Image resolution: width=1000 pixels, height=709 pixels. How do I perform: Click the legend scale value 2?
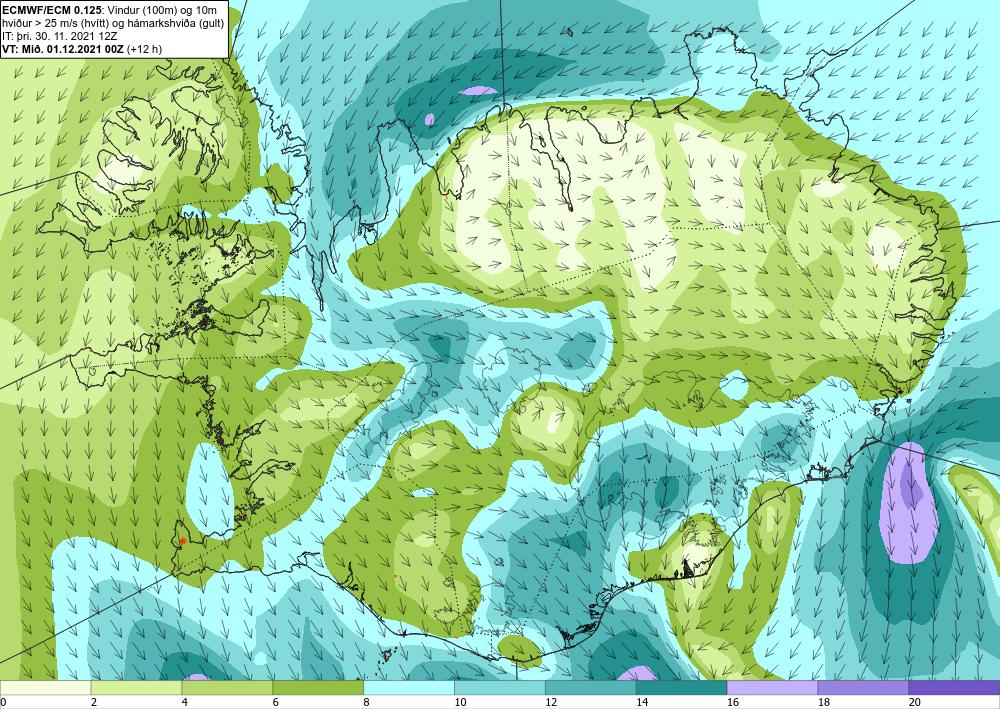point(94,703)
